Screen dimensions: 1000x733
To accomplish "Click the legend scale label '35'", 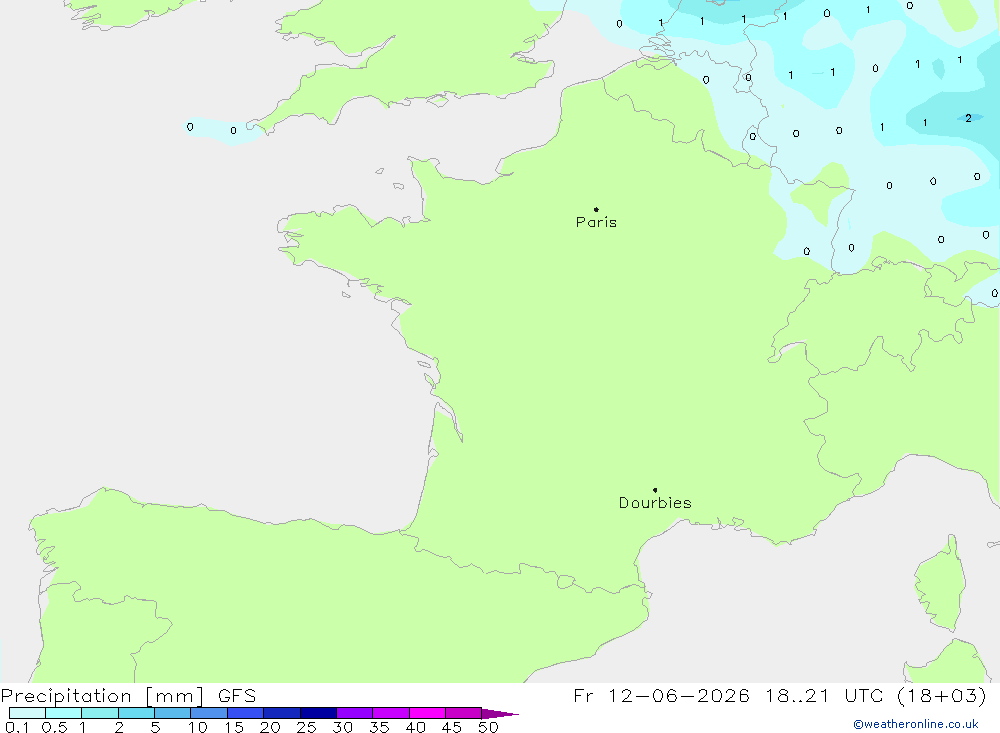I will pyautogui.click(x=379, y=727).
